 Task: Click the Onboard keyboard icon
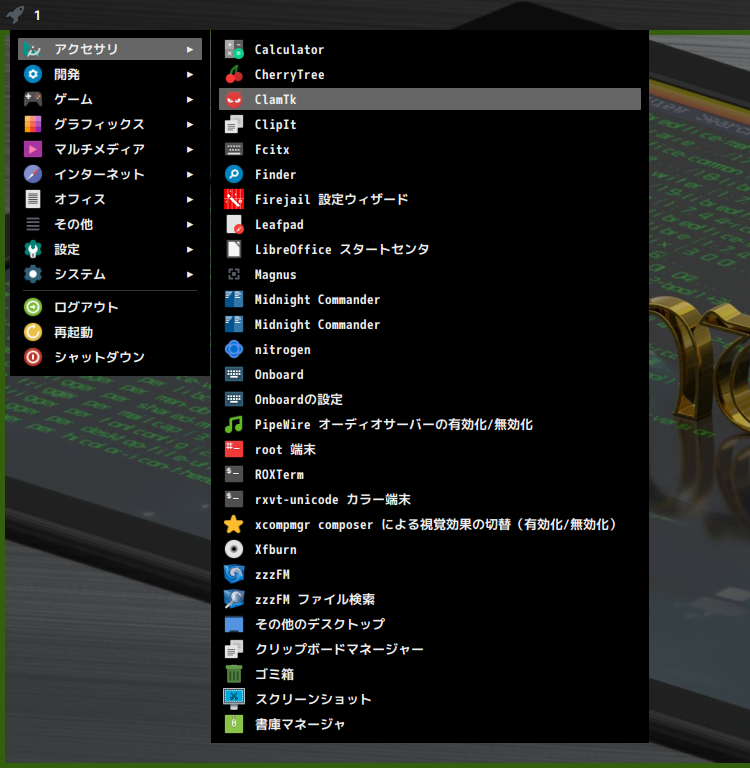coord(234,374)
